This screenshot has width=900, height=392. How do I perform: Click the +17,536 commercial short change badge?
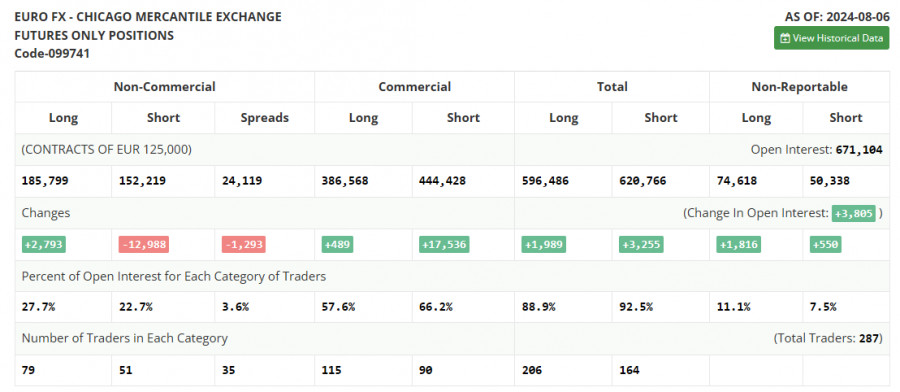point(445,244)
